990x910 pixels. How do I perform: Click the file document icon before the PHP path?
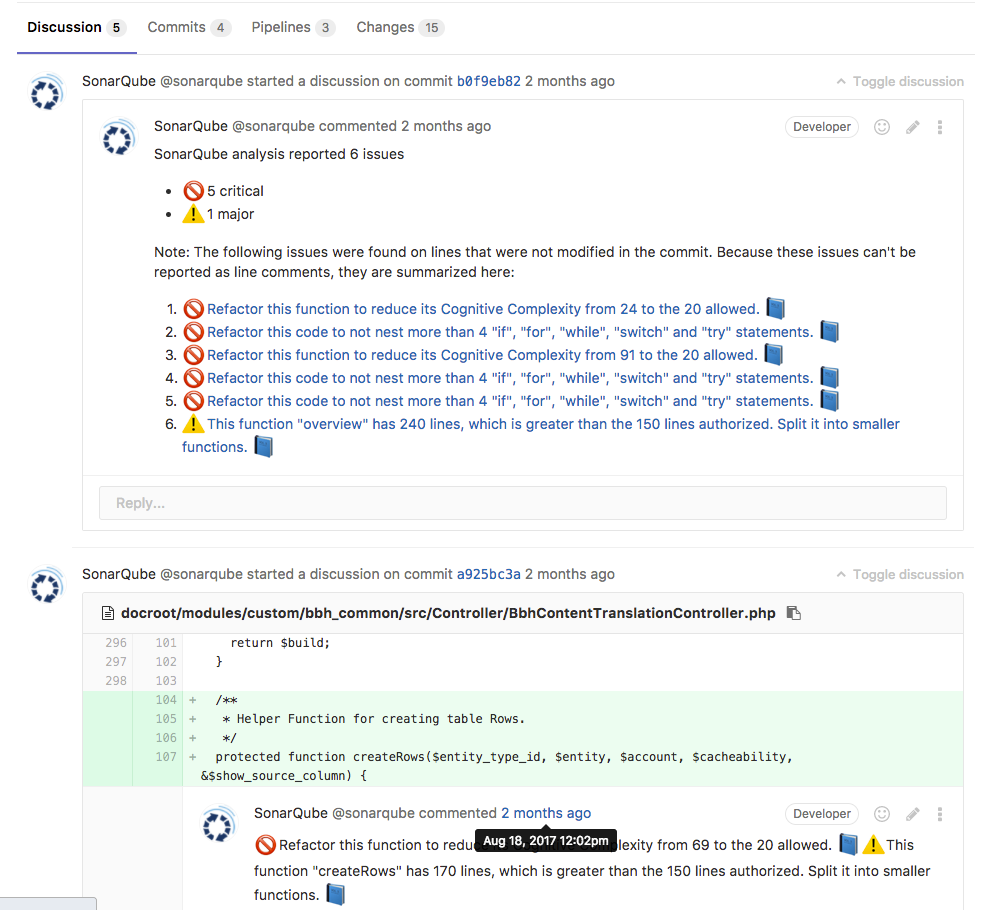click(x=110, y=613)
